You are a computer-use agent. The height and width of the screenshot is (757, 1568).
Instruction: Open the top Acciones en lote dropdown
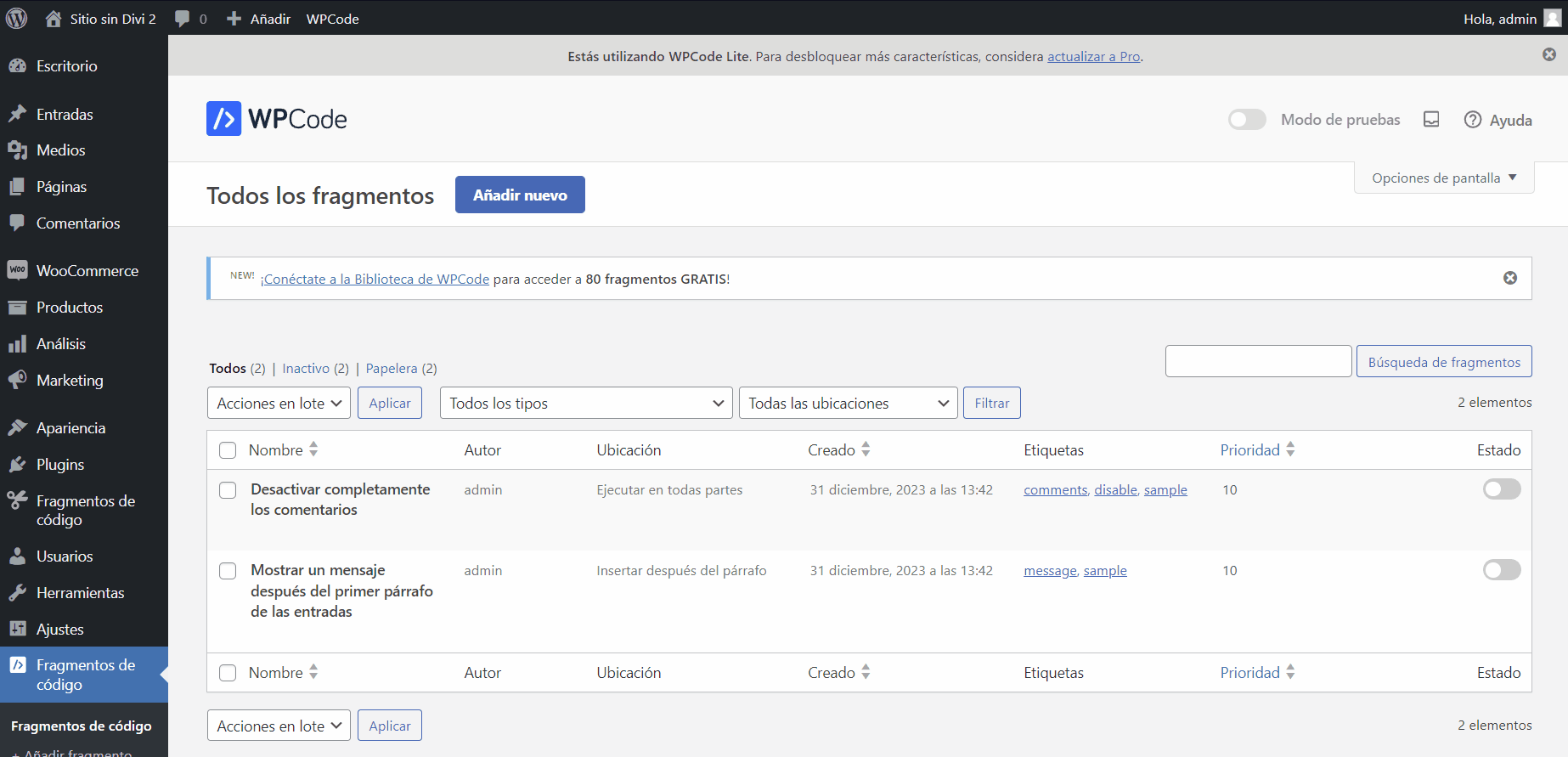click(x=279, y=404)
